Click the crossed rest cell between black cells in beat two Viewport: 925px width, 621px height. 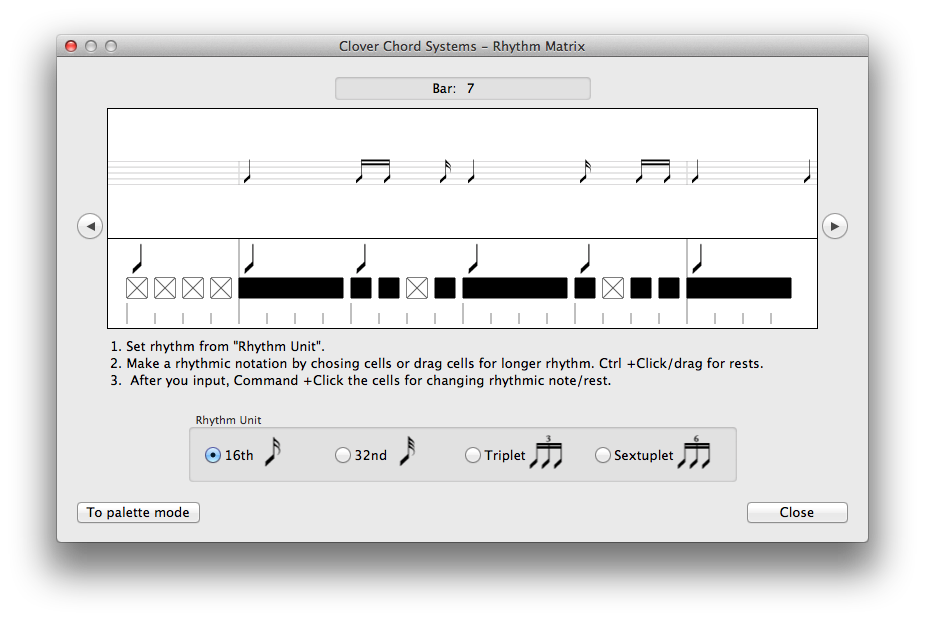tap(417, 288)
